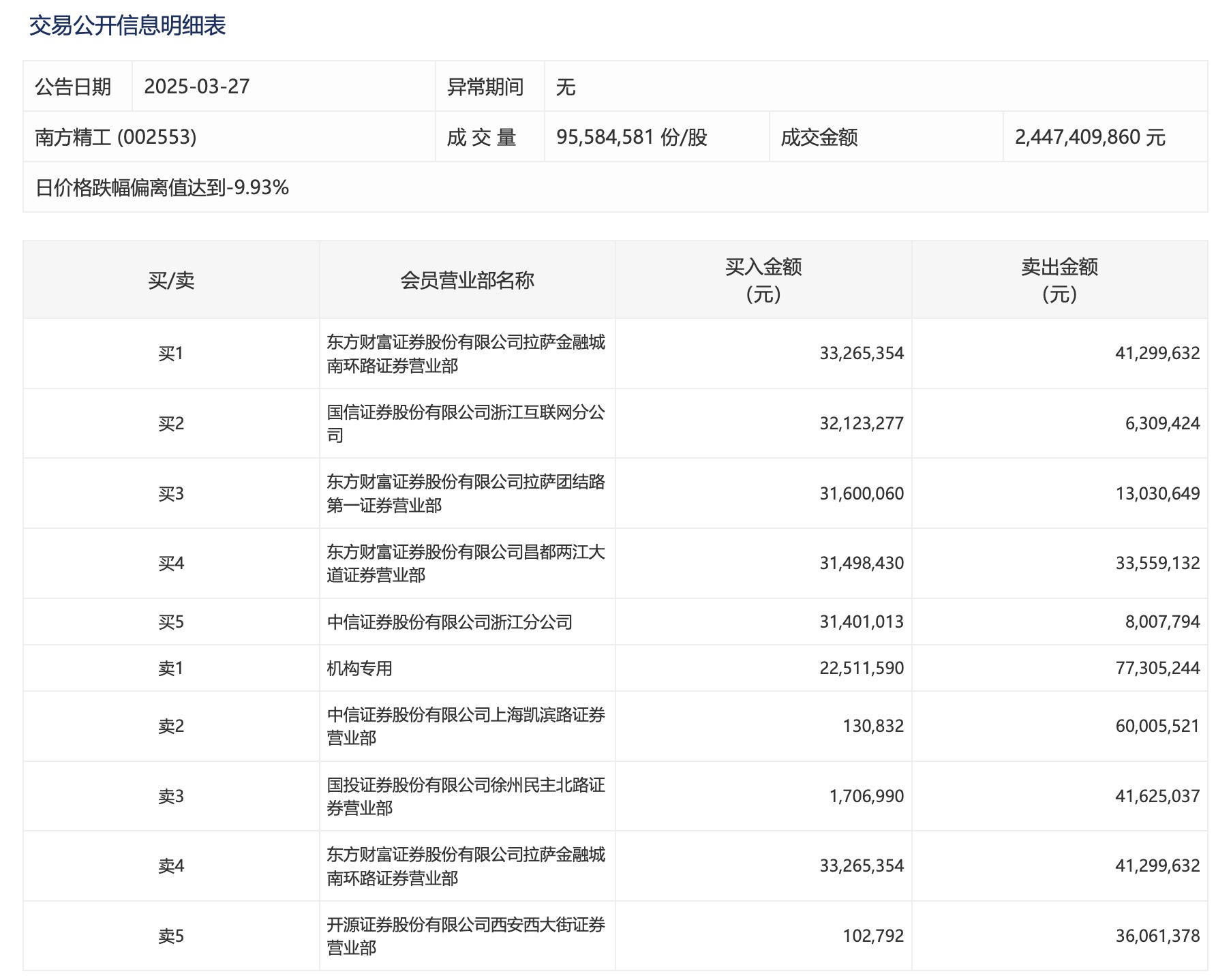This screenshot has height=980, width=1216.
Task: Select buy amount 22,511,590
Action: point(862,668)
